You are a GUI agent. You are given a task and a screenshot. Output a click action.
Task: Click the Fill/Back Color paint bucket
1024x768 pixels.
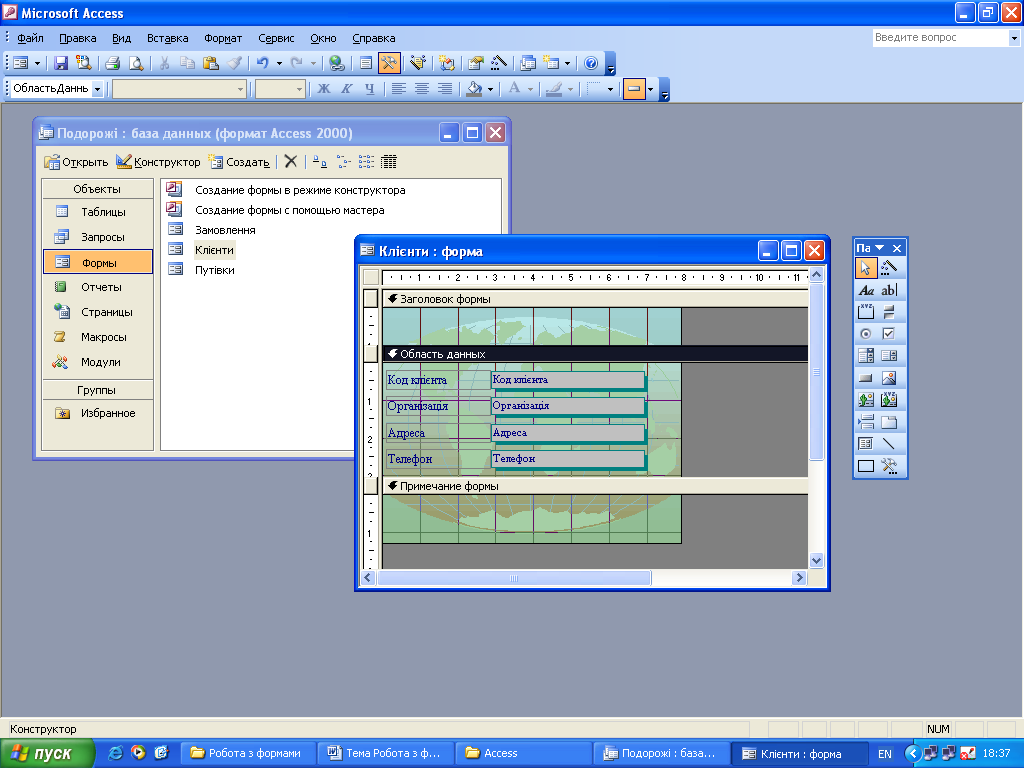pyautogui.click(x=474, y=89)
